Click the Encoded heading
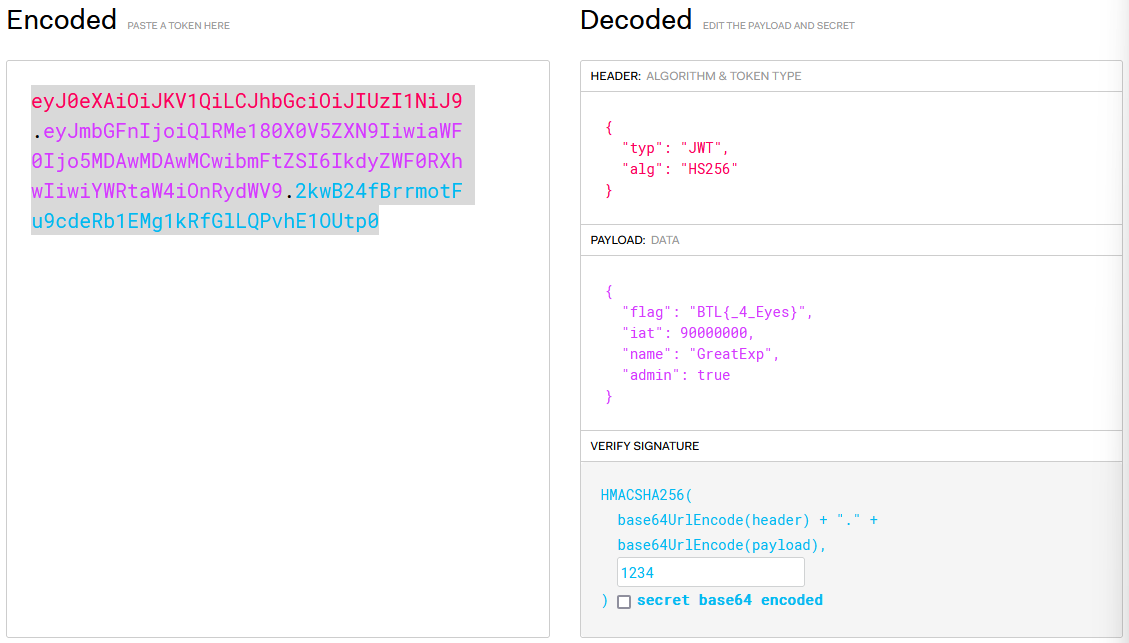Screen dimensions: 1129x643 pos(62,19)
